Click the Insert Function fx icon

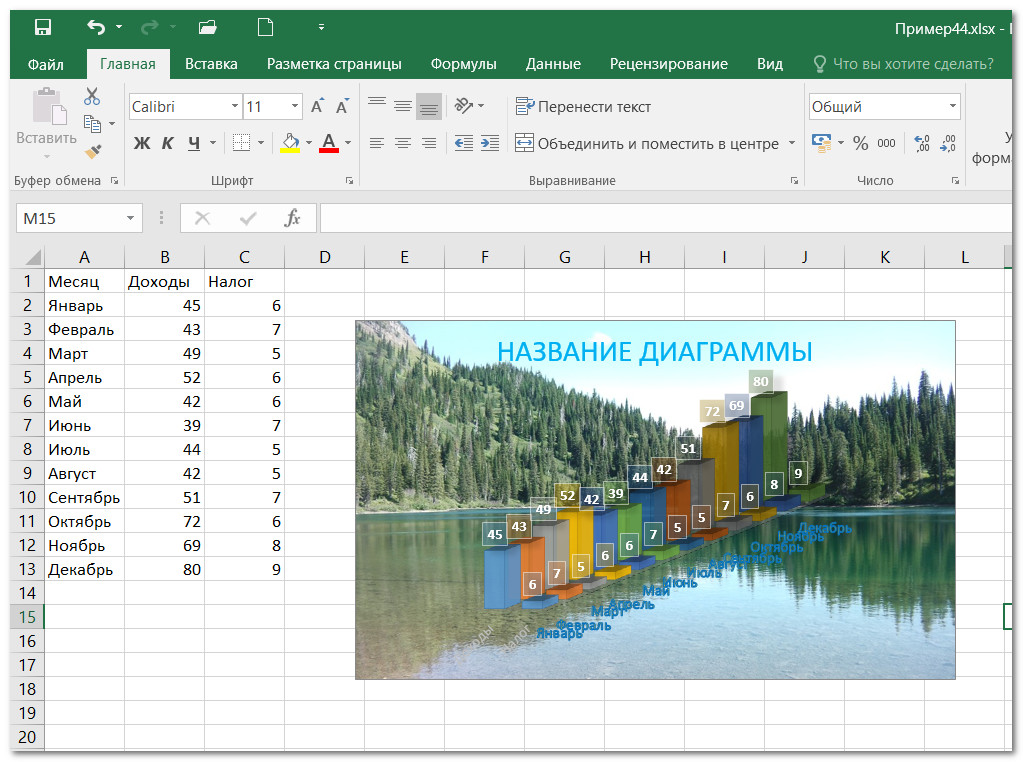coord(292,218)
